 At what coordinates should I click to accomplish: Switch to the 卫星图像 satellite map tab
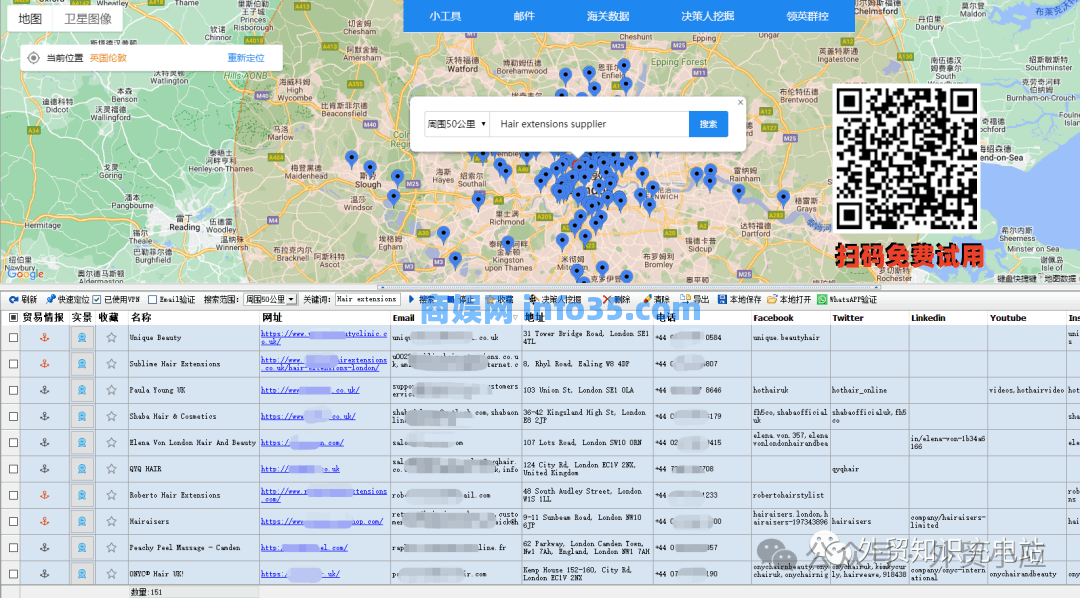(88, 18)
